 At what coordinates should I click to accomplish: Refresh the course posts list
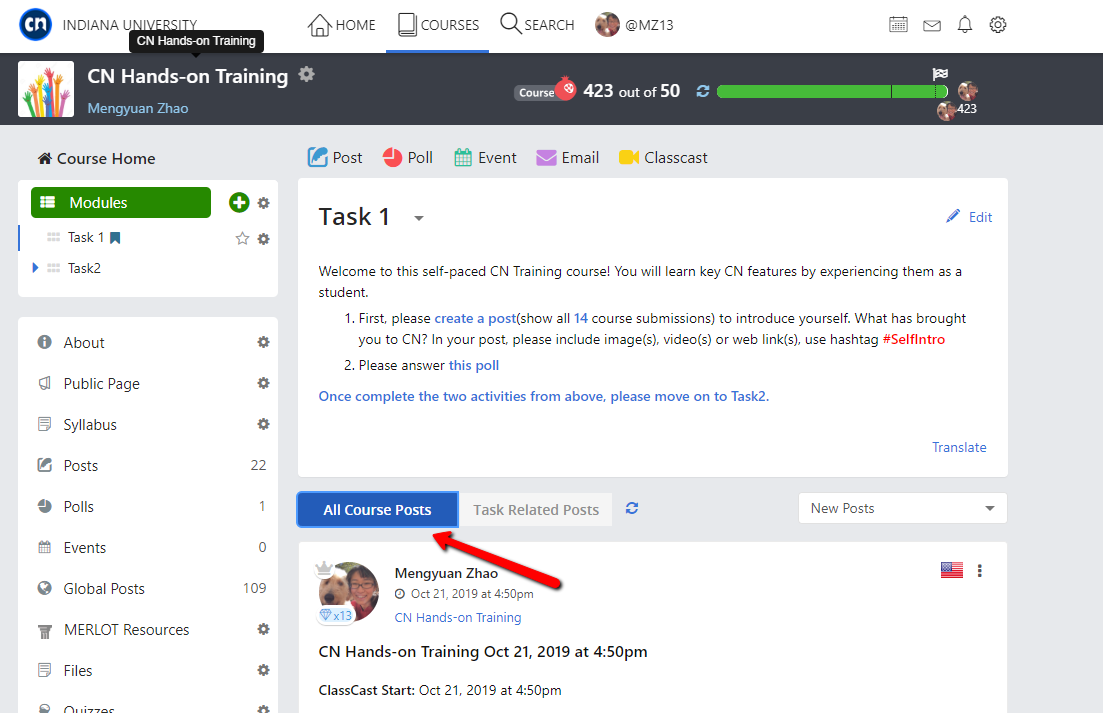click(x=632, y=508)
